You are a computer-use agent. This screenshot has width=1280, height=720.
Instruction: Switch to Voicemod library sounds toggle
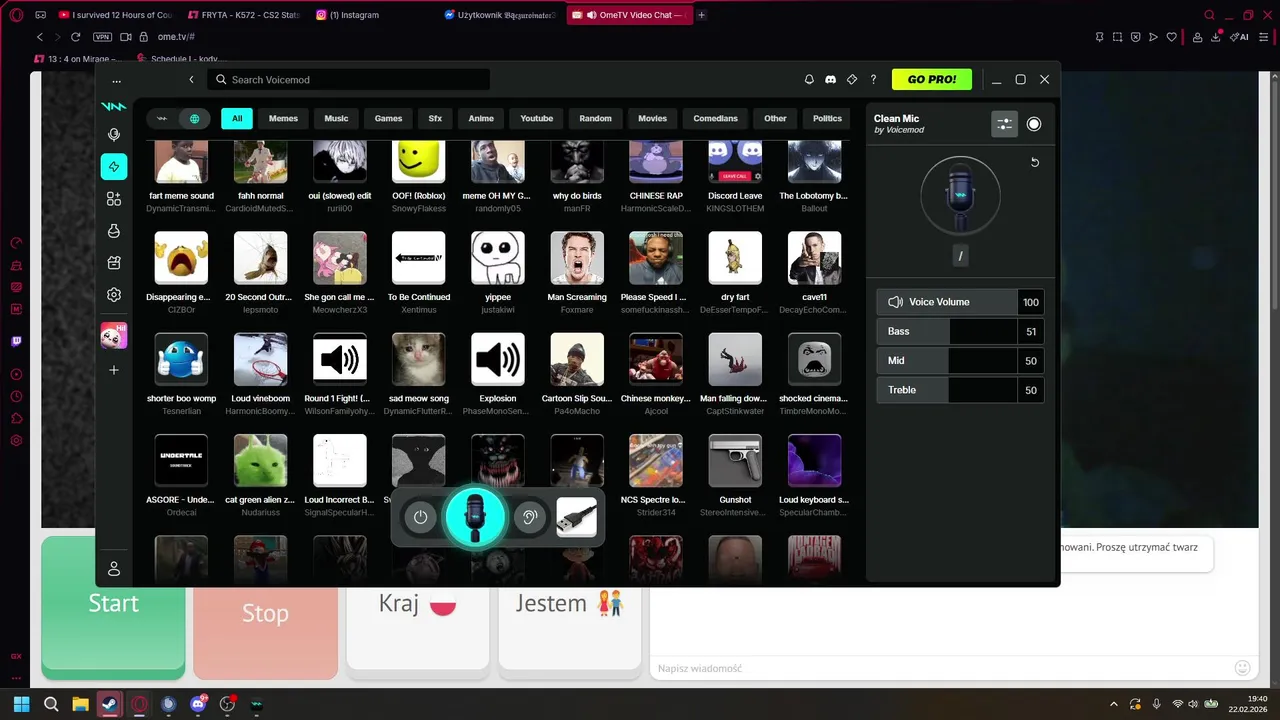point(162,118)
